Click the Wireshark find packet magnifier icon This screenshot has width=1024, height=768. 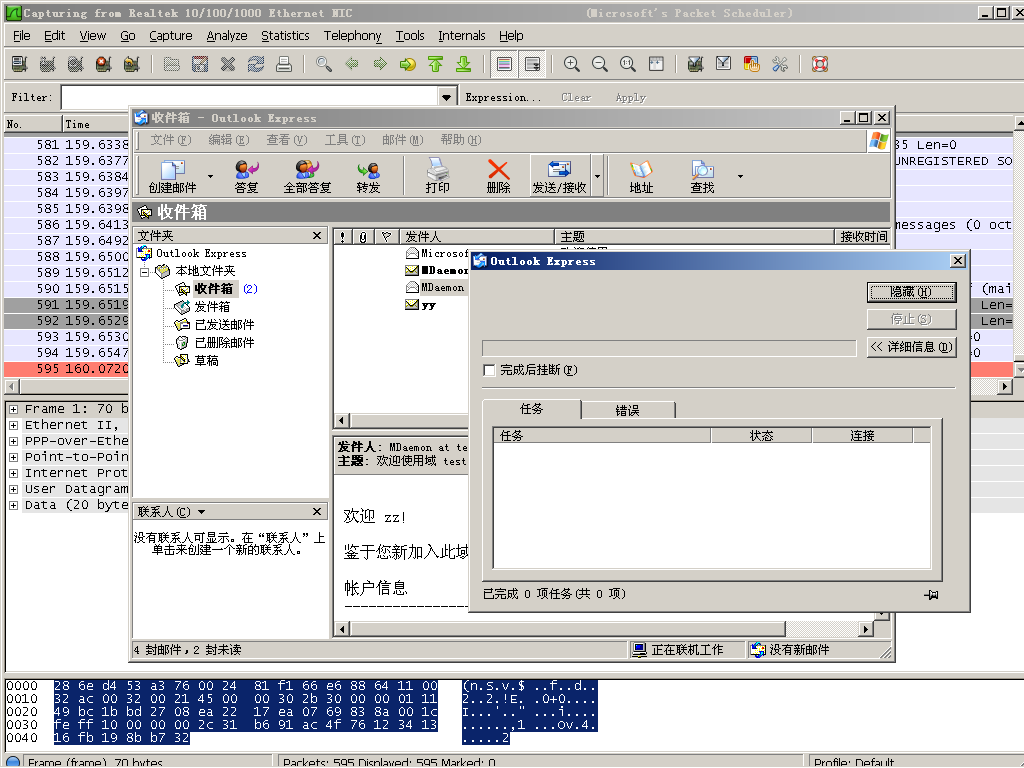(x=324, y=64)
